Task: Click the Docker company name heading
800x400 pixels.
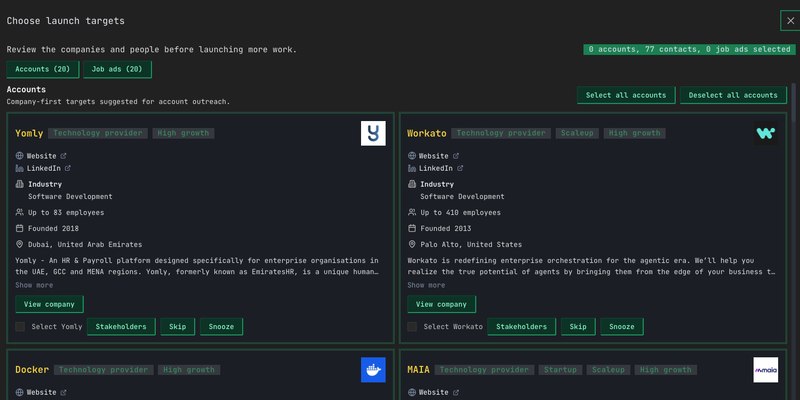Action: coord(32,370)
